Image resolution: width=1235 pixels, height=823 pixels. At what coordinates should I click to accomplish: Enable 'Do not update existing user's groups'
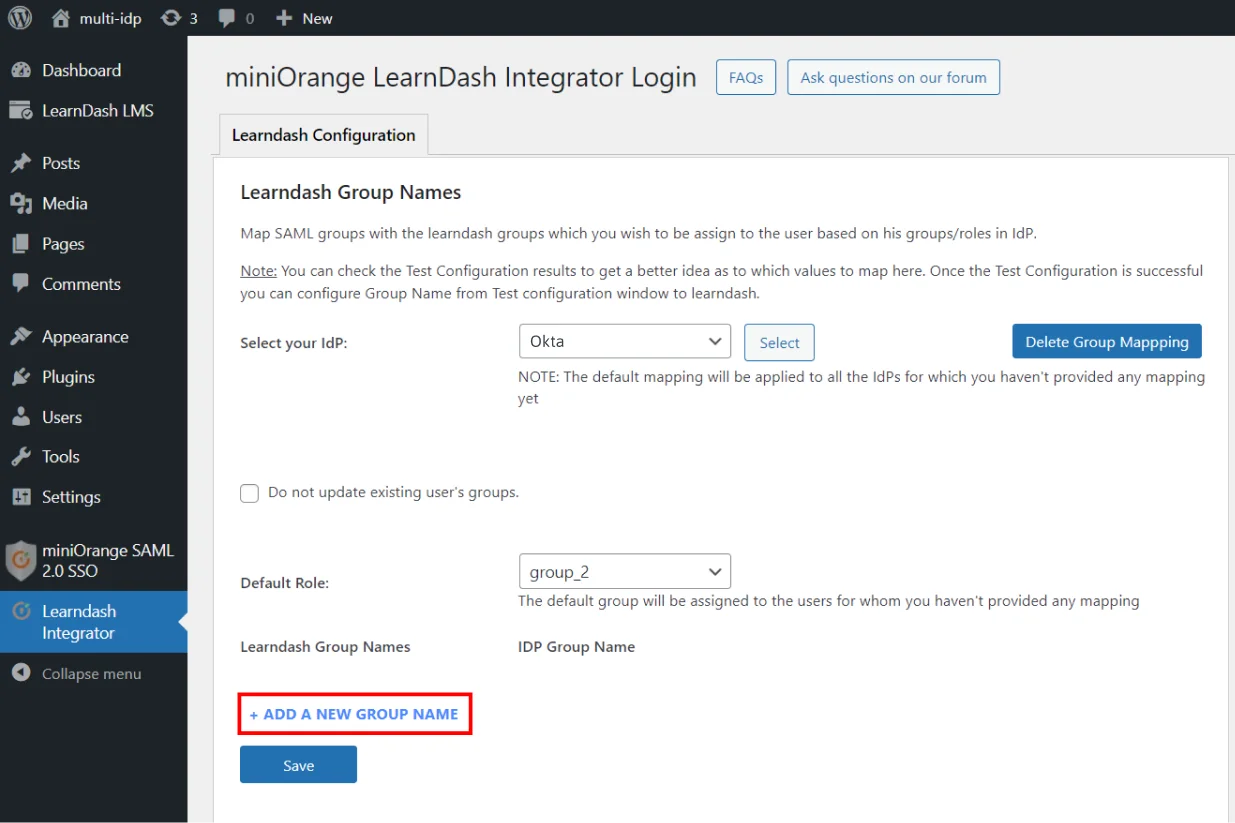(250, 493)
